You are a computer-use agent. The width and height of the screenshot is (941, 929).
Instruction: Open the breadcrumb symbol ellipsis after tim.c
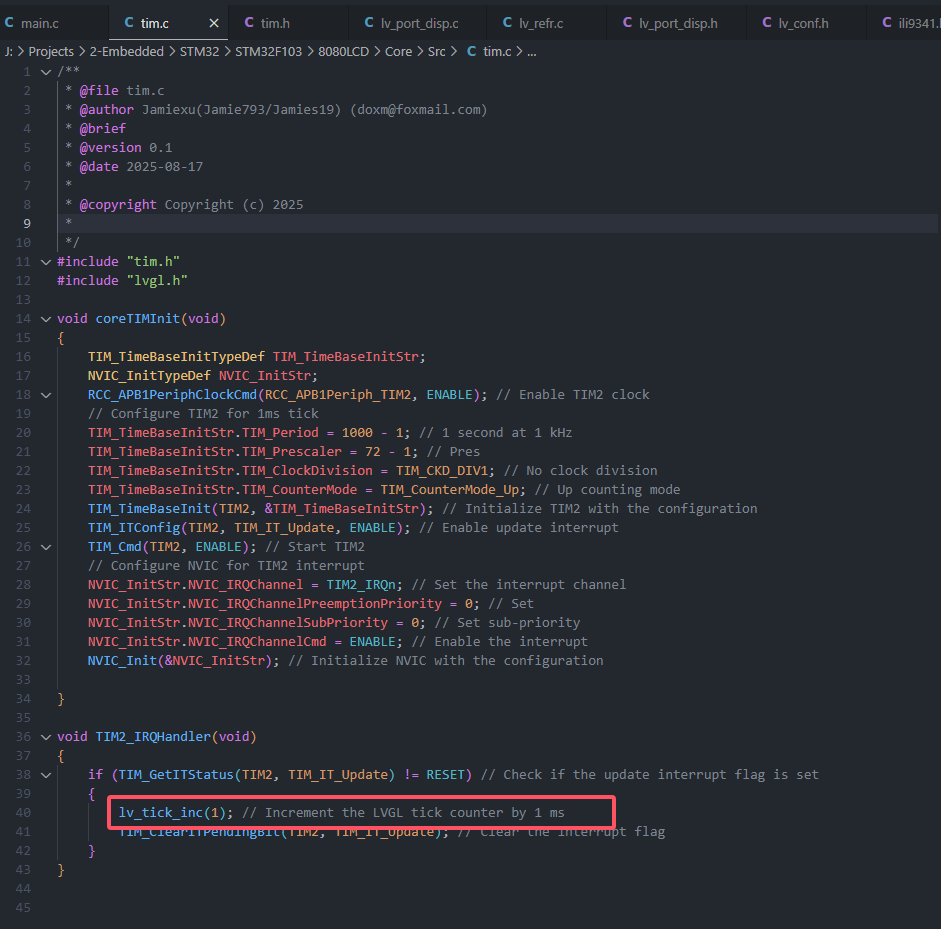(x=532, y=52)
